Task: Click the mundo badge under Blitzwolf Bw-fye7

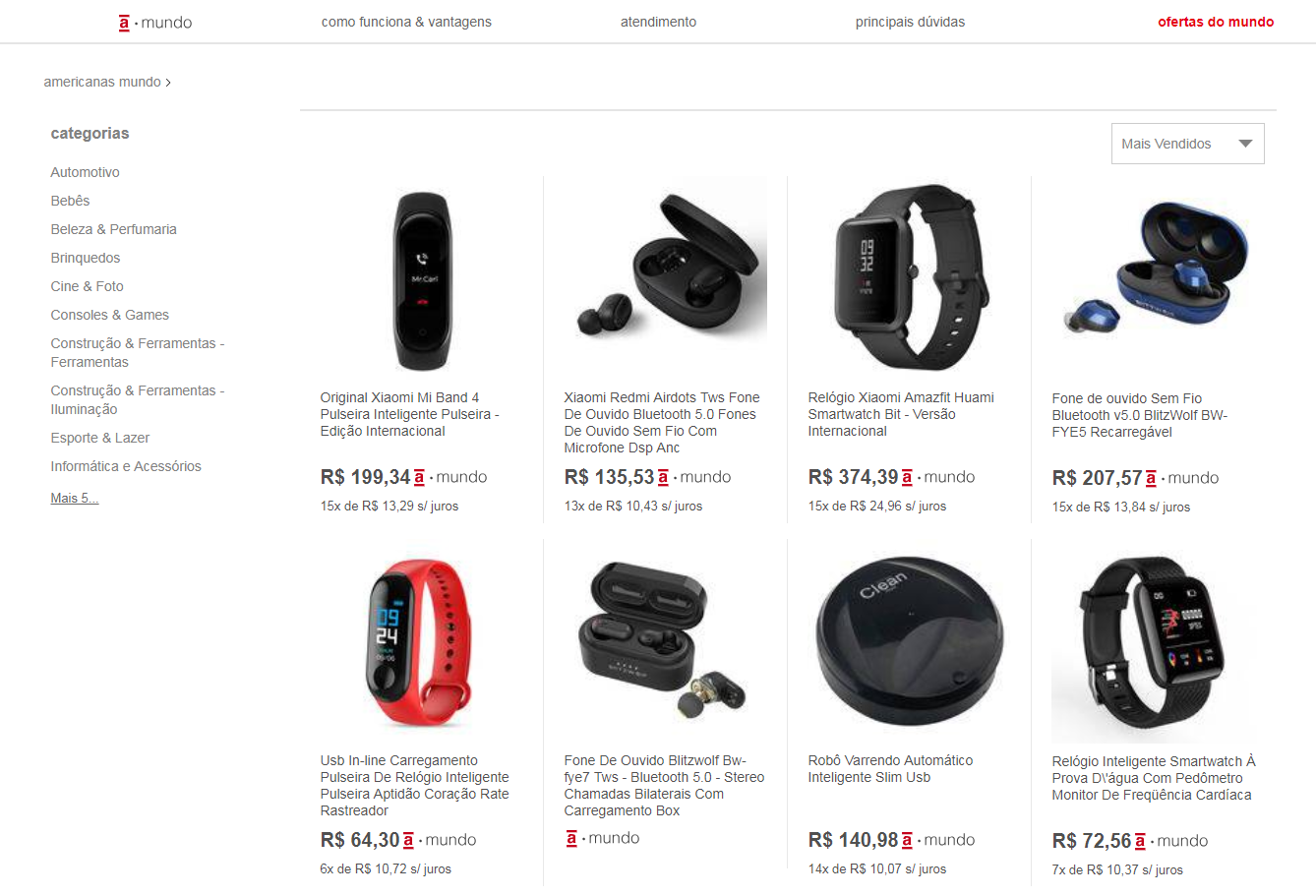Action: pos(603,838)
